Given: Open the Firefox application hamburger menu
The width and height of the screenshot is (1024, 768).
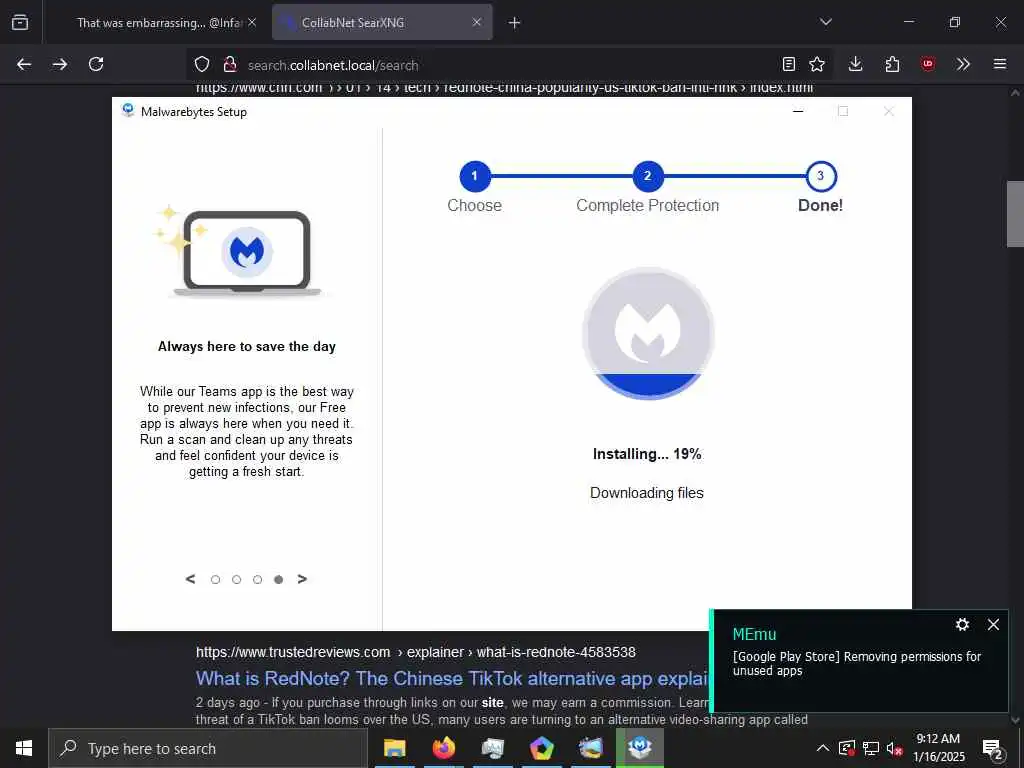Looking at the screenshot, I should 1000,64.
